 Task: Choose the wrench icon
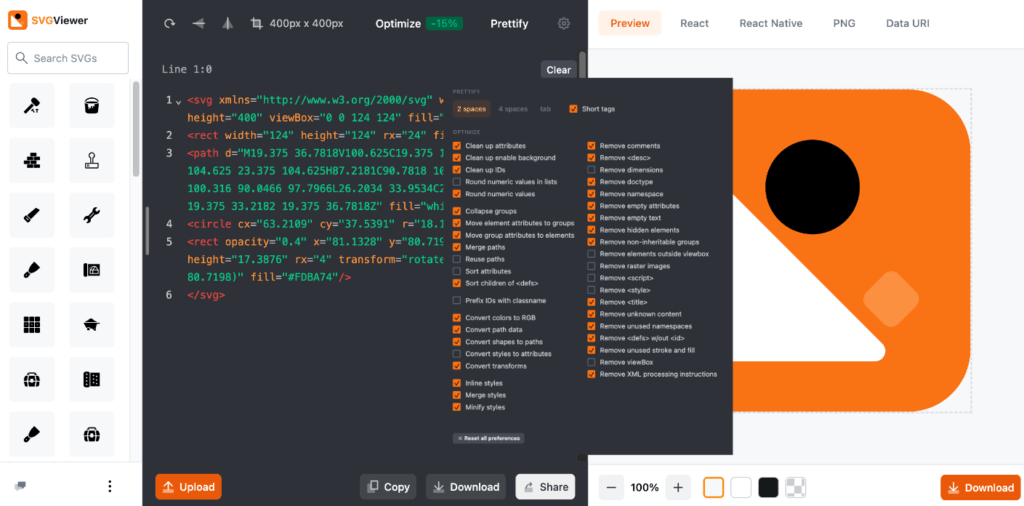tap(91, 215)
